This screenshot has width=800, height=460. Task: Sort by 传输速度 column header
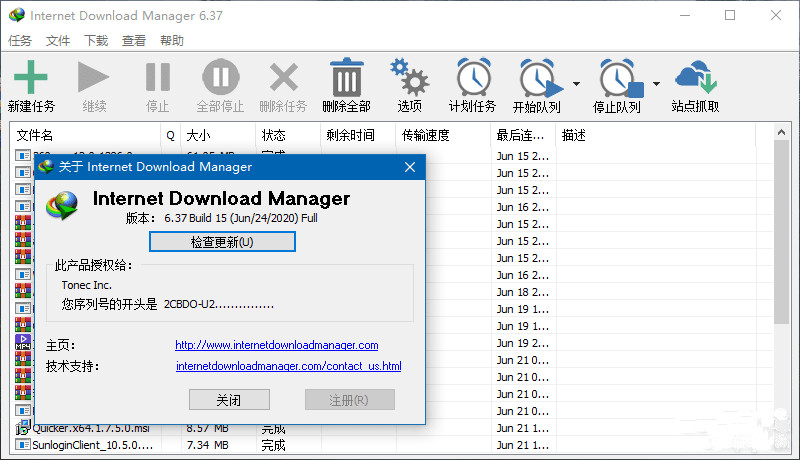pyautogui.click(x=443, y=135)
